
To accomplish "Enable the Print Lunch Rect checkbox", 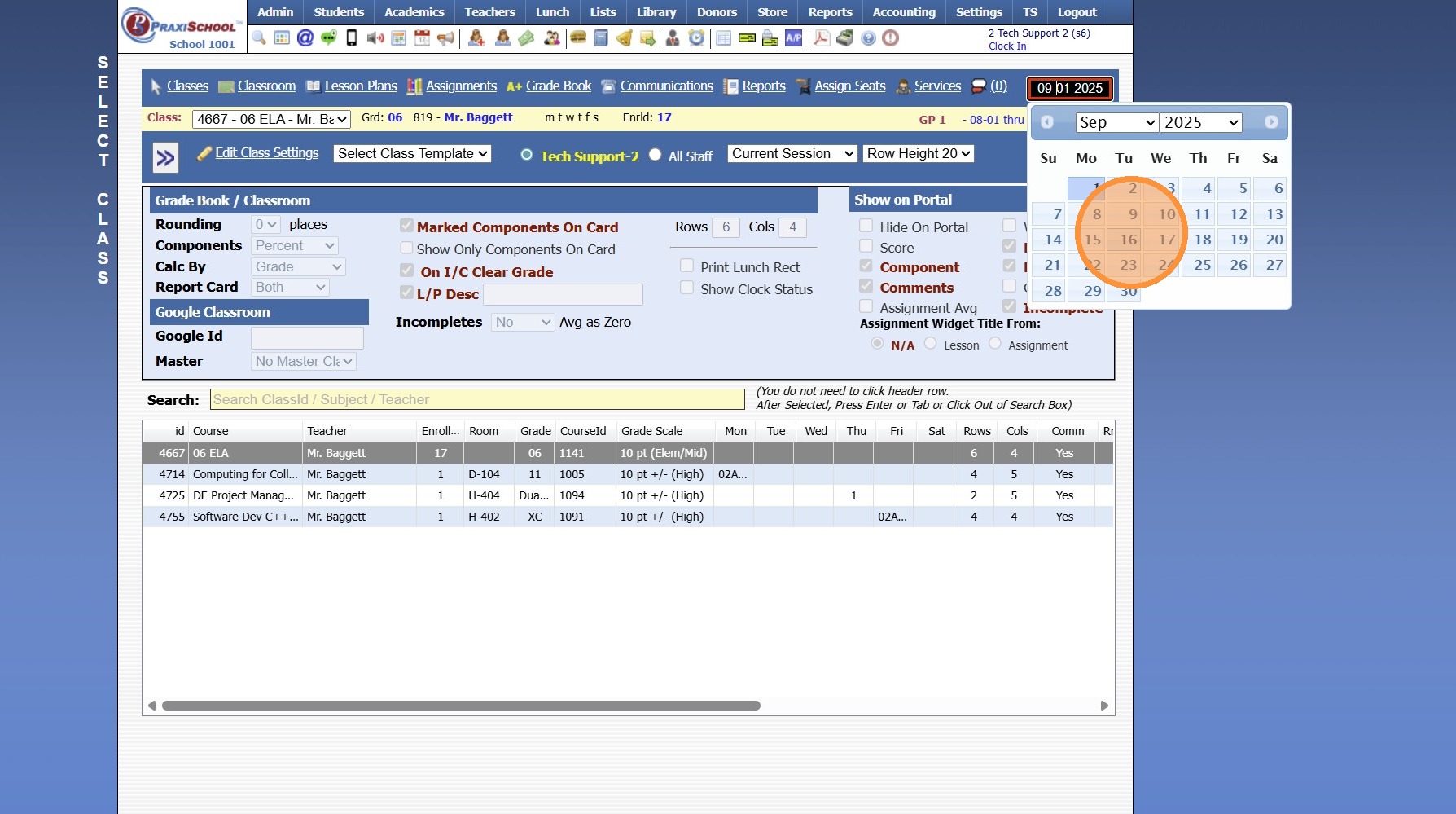I will [687, 266].
